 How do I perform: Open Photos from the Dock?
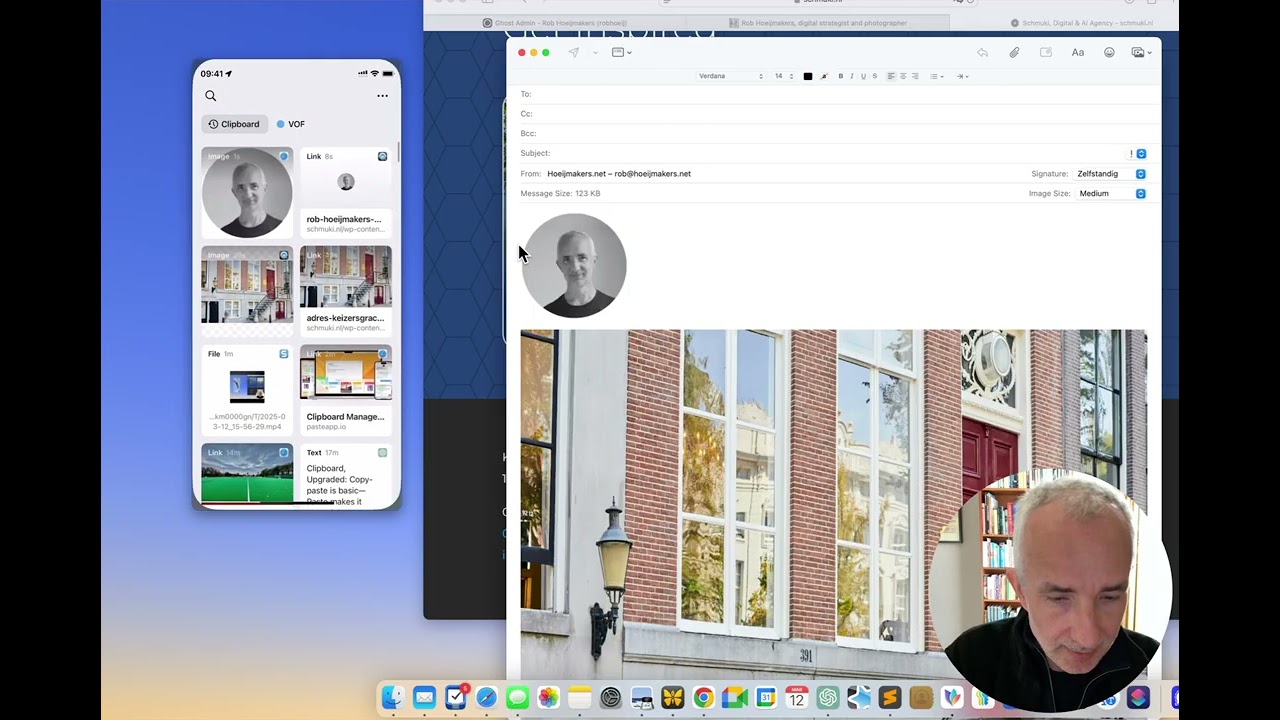(549, 697)
